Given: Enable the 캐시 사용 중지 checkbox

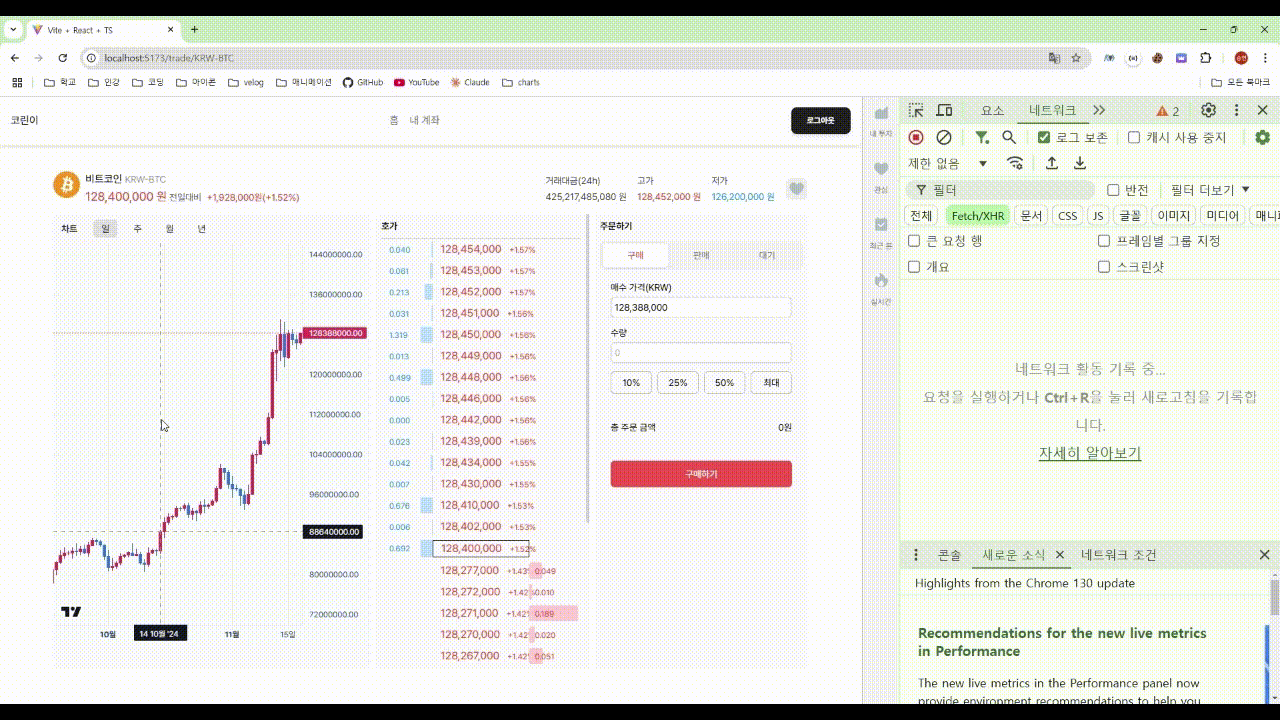Looking at the screenshot, I should click(1134, 137).
